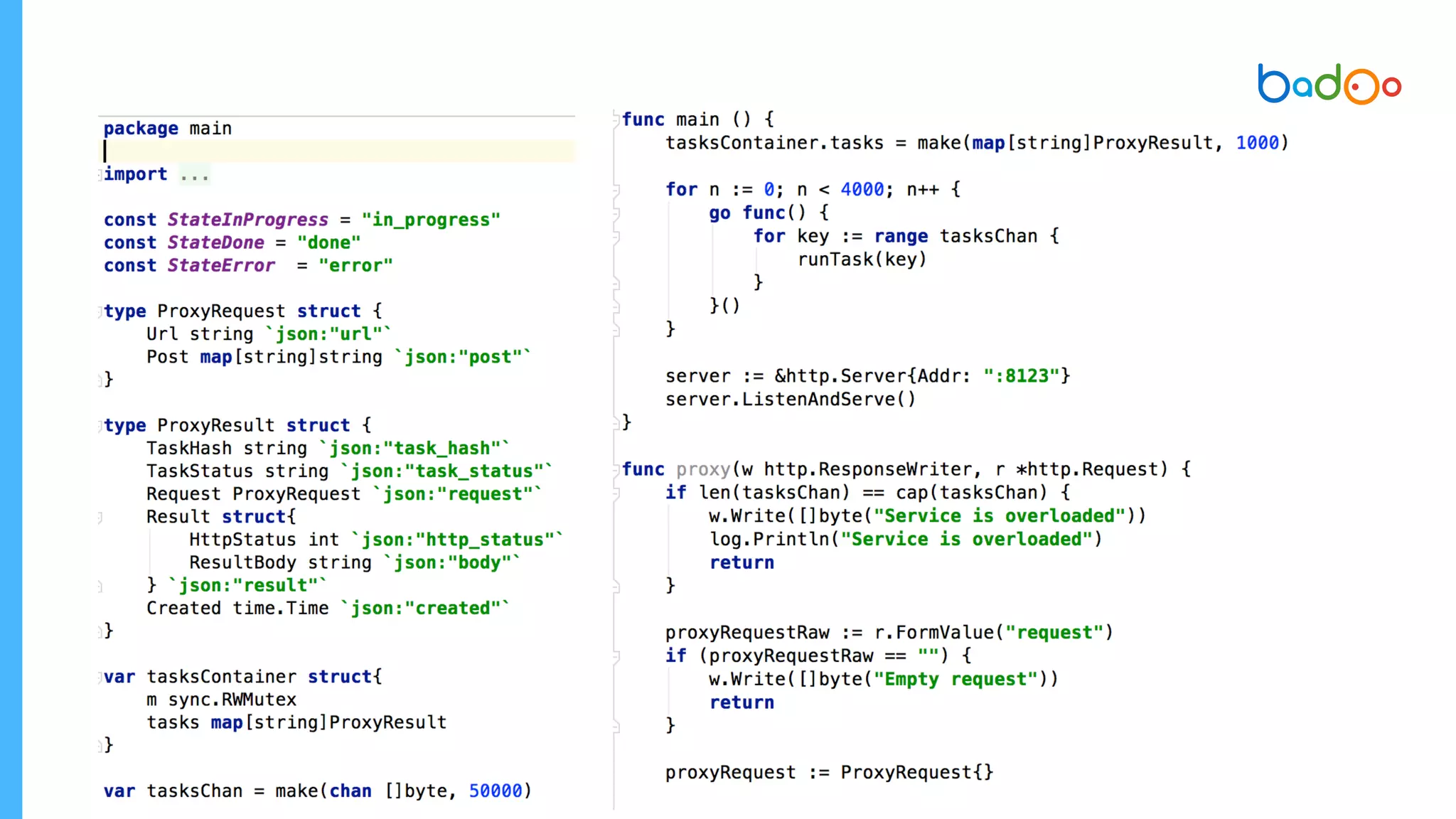Image resolution: width=1456 pixels, height=819 pixels.
Task: Click the "Empty request" string literal
Action: pyautogui.click(x=955, y=680)
